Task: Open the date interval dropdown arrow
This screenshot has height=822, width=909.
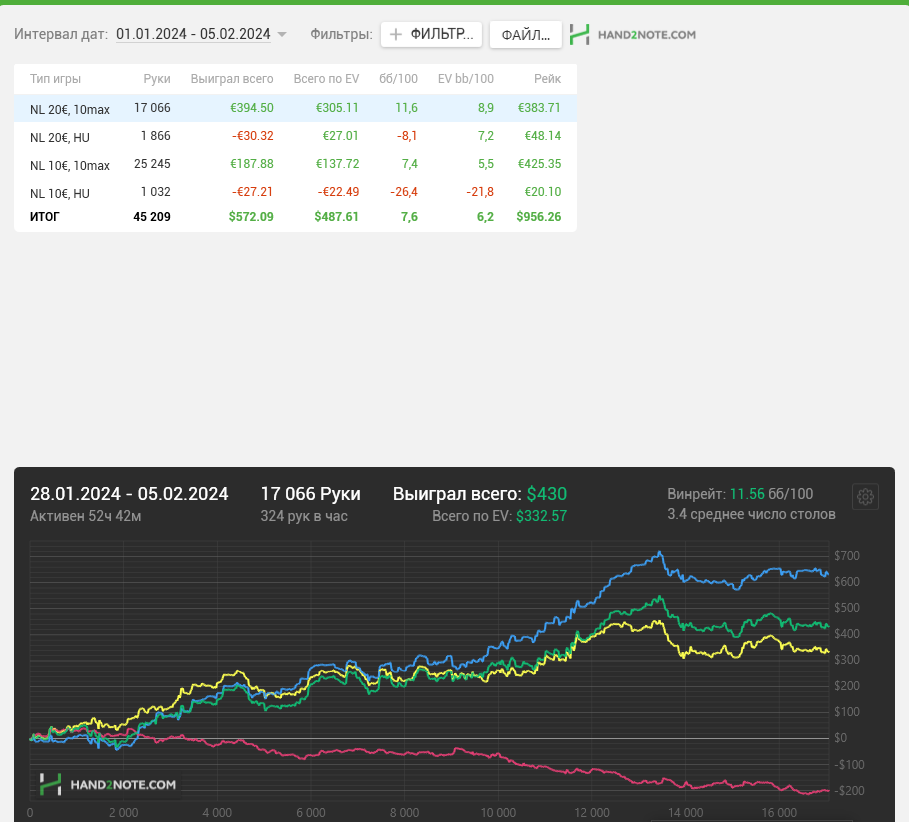Action: pyautogui.click(x=282, y=35)
